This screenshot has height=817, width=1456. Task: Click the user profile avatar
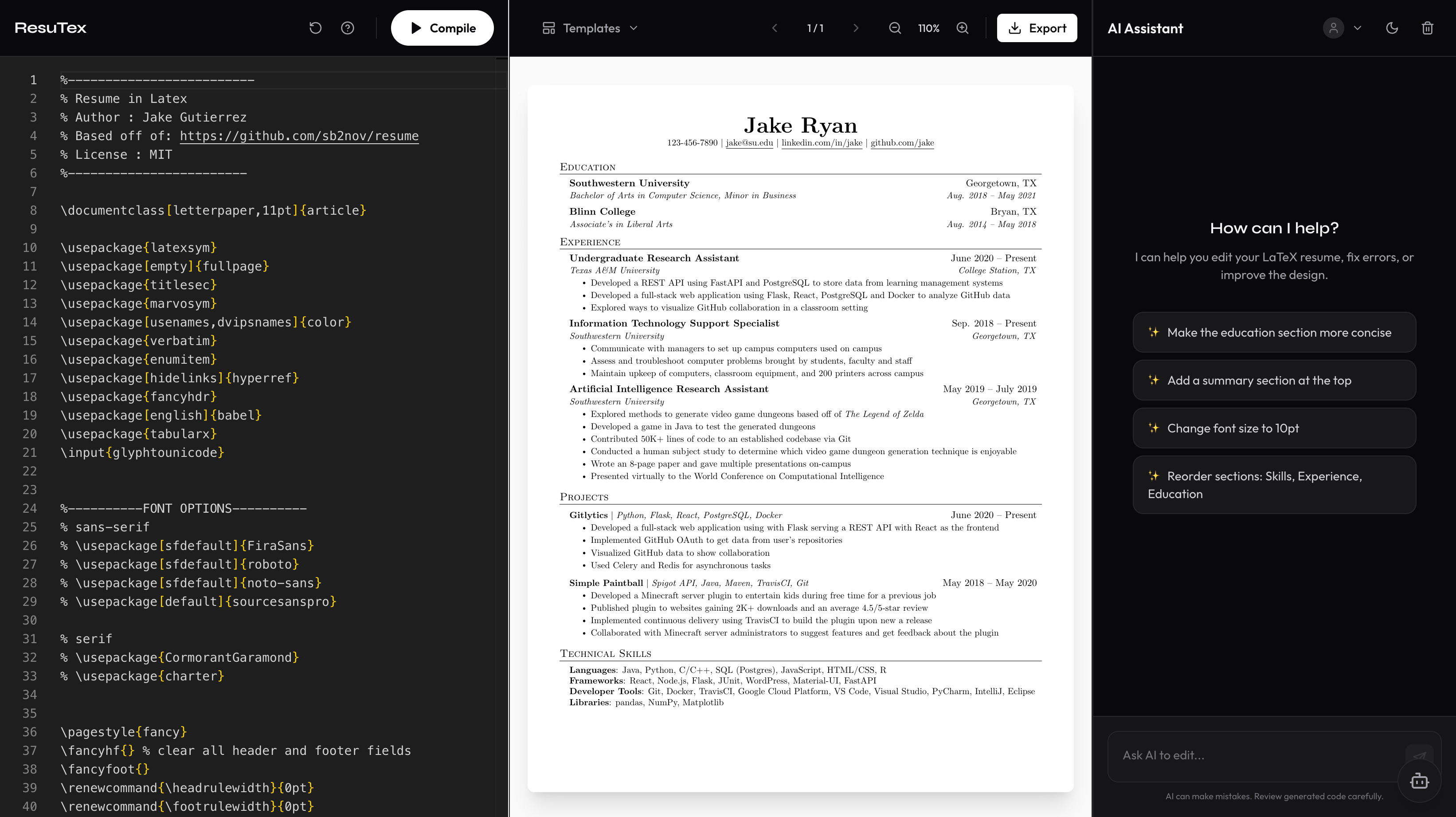(x=1333, y=27)
